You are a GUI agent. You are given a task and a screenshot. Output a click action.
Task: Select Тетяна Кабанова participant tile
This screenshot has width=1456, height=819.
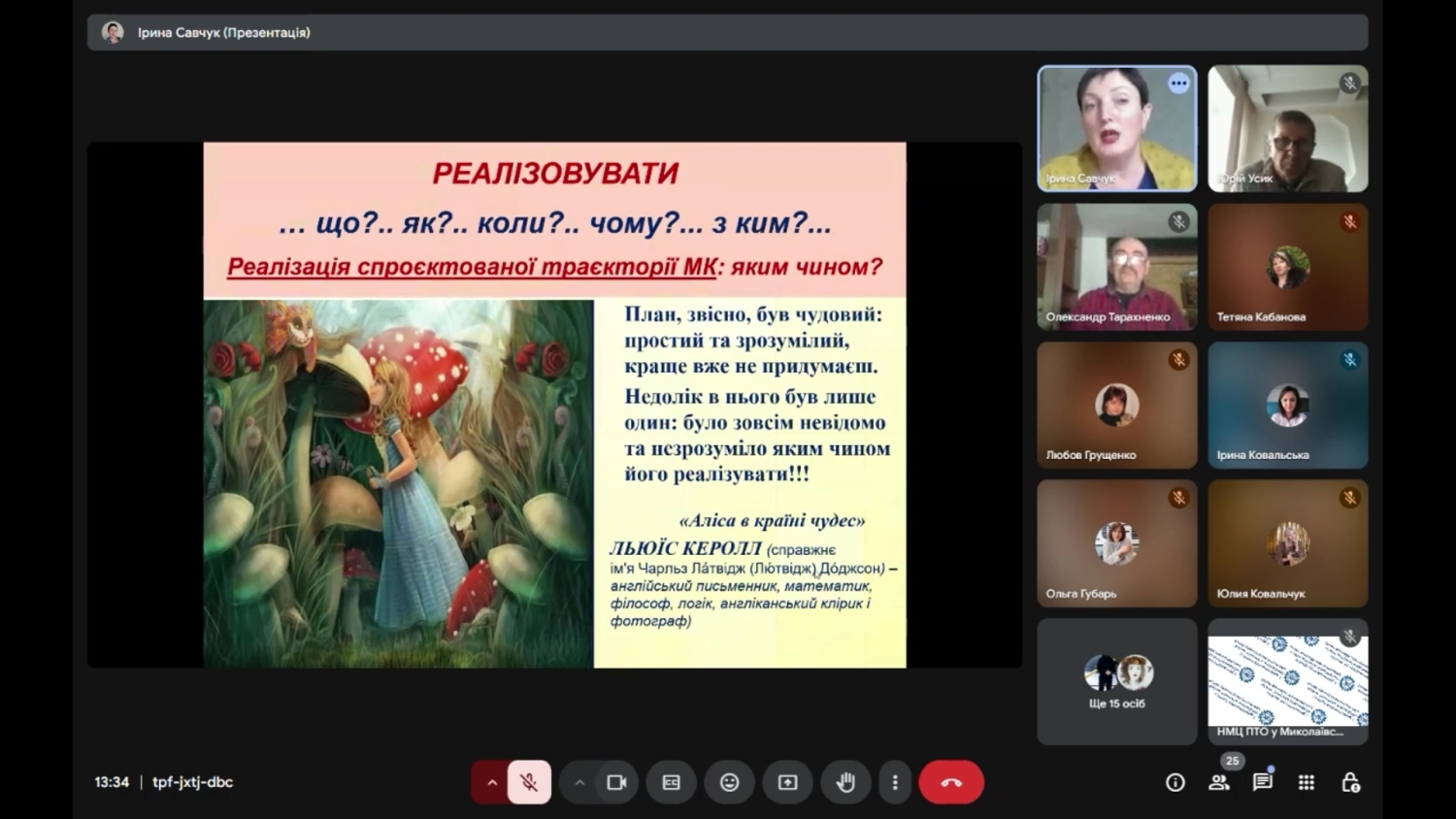point(1288,267)
